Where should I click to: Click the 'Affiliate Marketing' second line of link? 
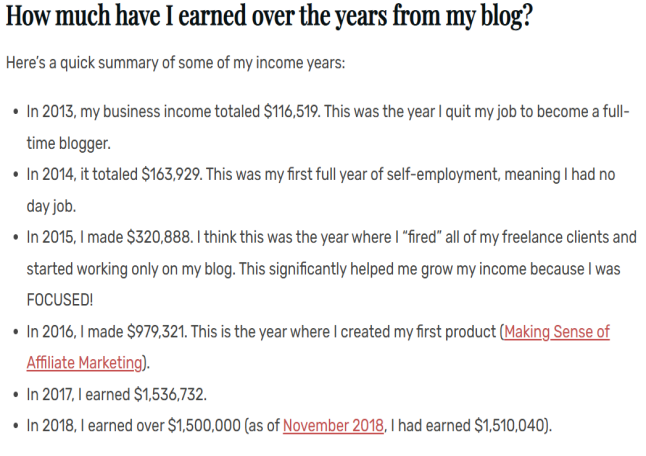(84, 363)
